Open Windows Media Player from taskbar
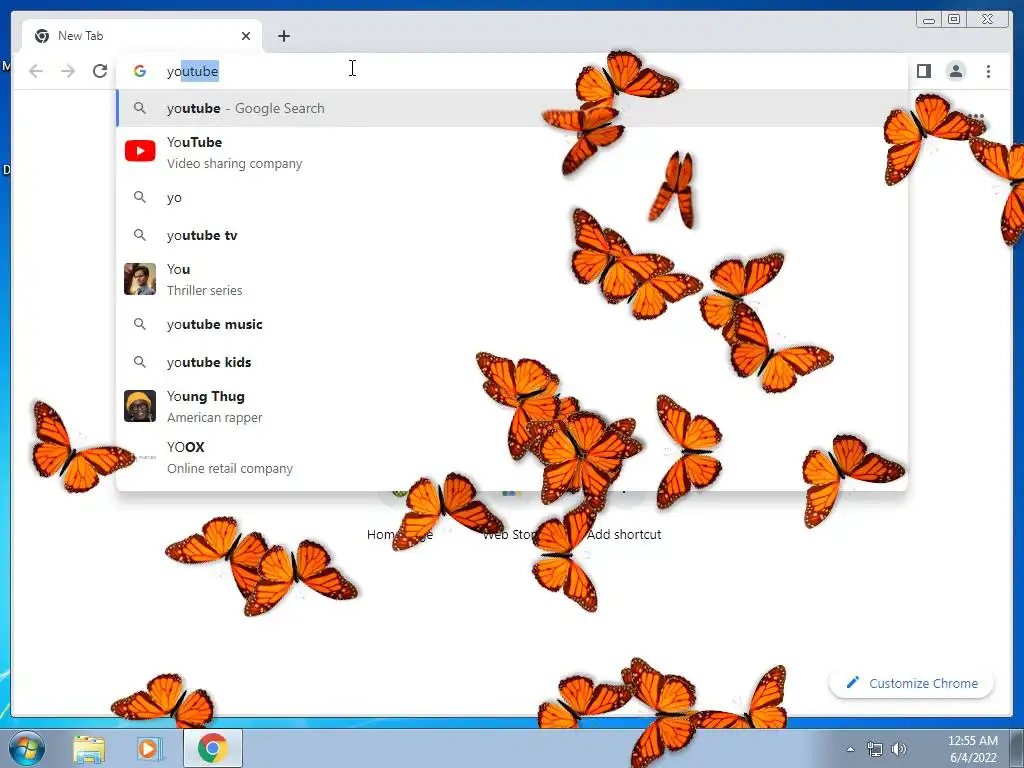Screen dimensions: 1024x768 [x=150, y=749]
